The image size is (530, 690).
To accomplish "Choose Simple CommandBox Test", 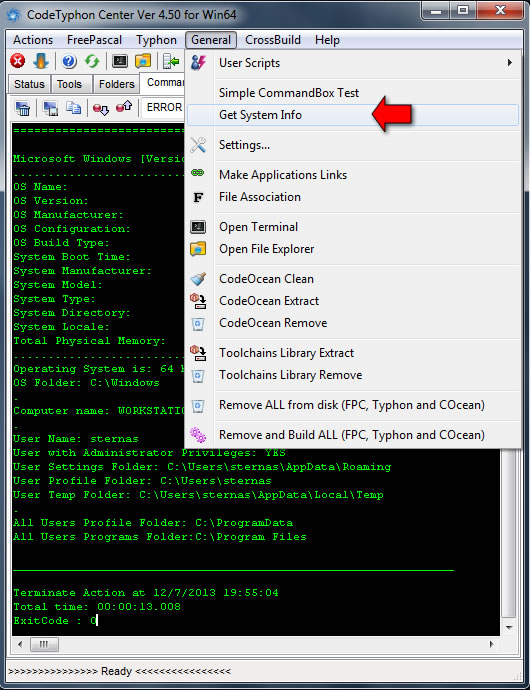I will [x=353, y=93].
